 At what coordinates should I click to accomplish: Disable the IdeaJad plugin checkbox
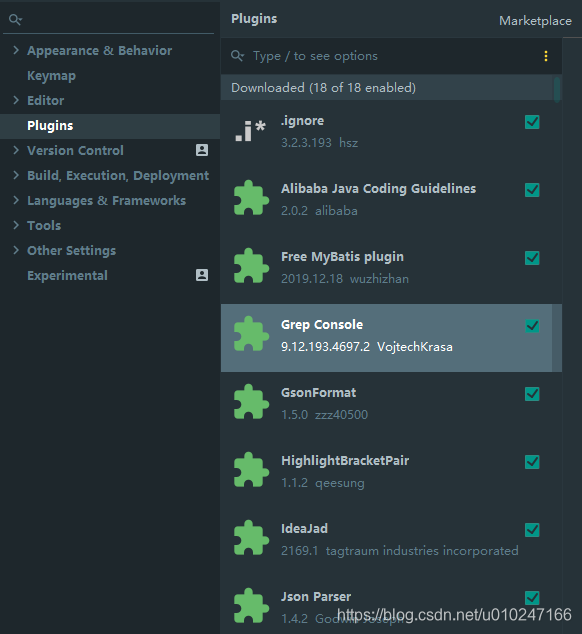tap(532, 529)
